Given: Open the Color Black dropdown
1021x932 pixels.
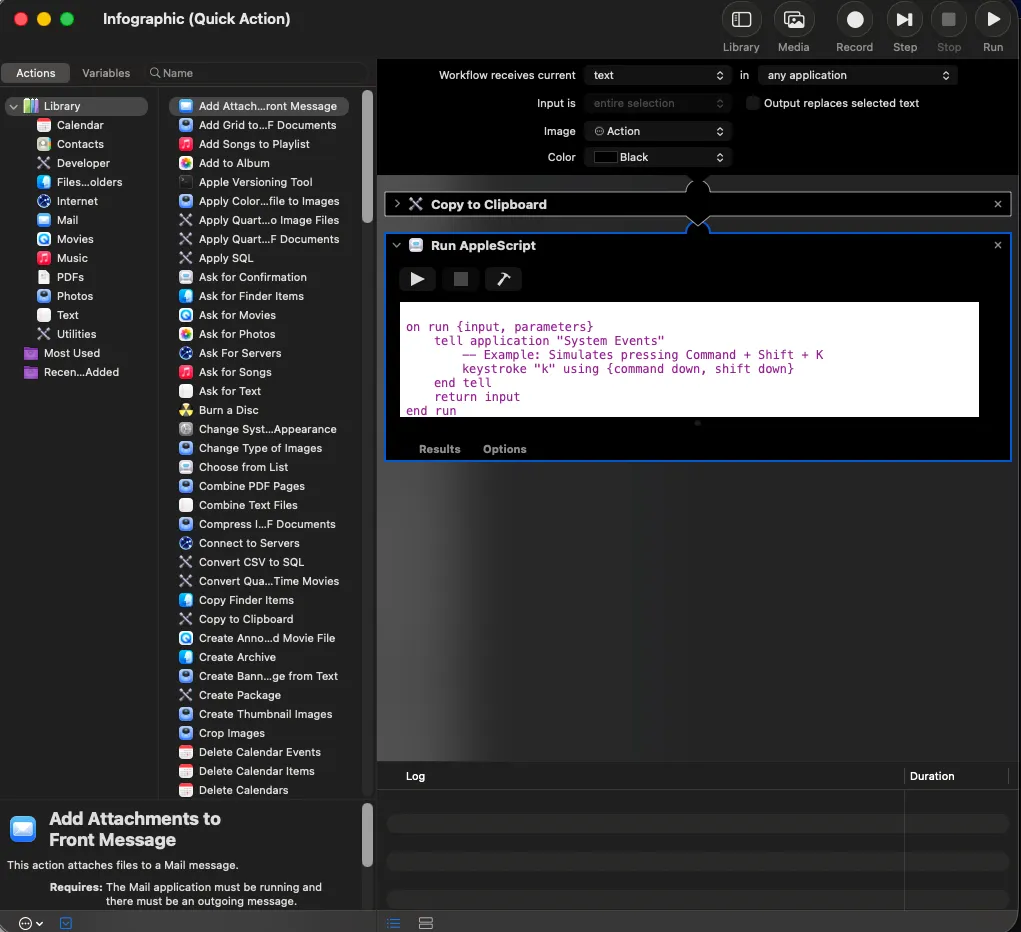Looking at the screenshot, I should click(658, 157).
